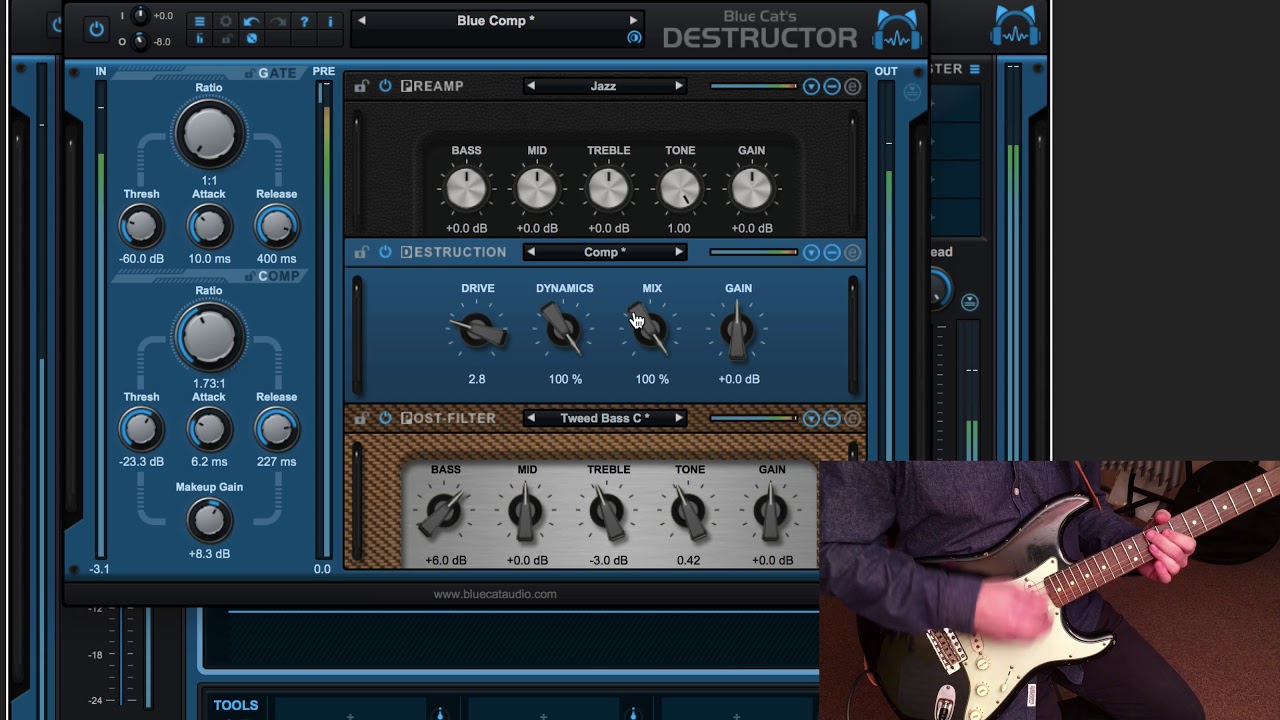Click the output gain knob at -8.0
This screenshot has height=720, width=1280.
pyautogui.click(x=140, y=41)
